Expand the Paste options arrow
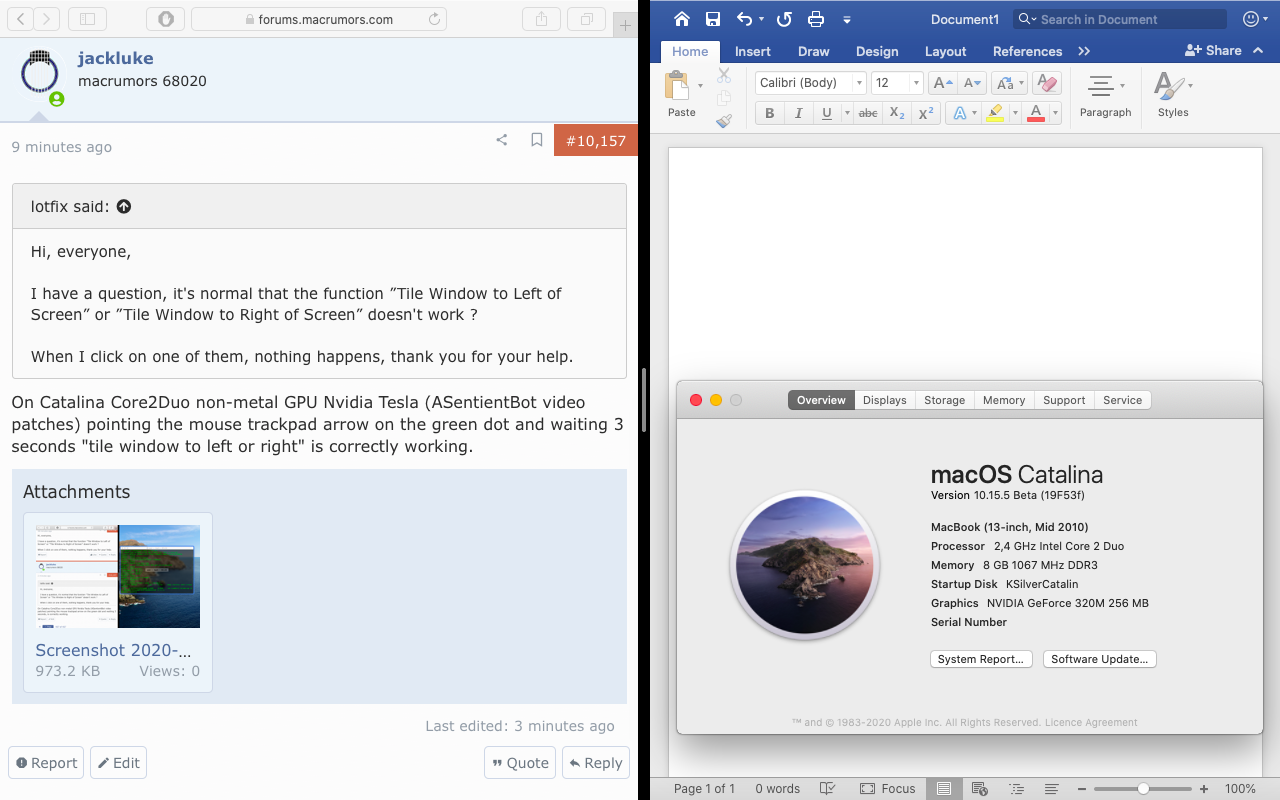 tap(700, 86)
